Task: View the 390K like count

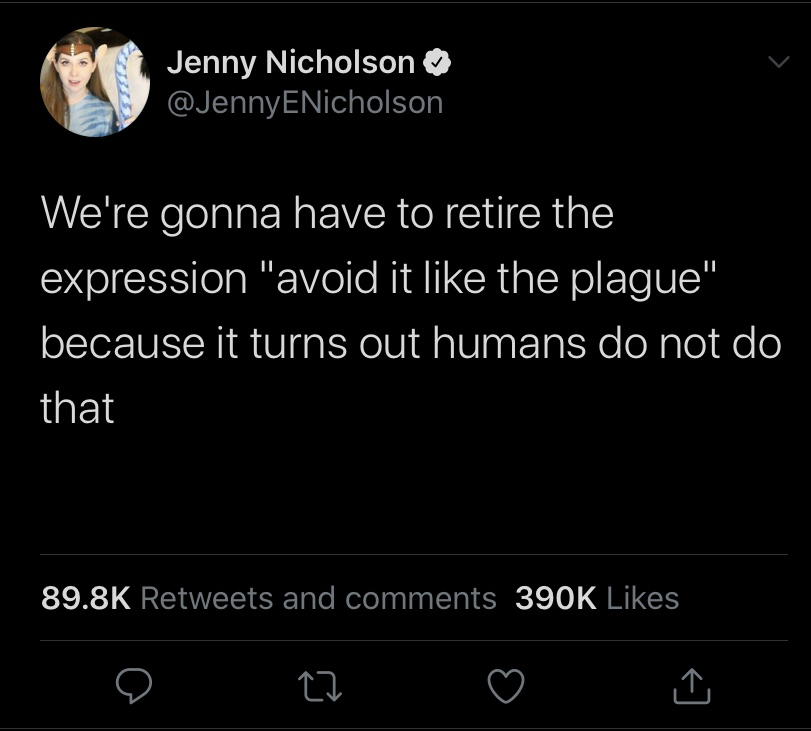Action: (556, 598)
